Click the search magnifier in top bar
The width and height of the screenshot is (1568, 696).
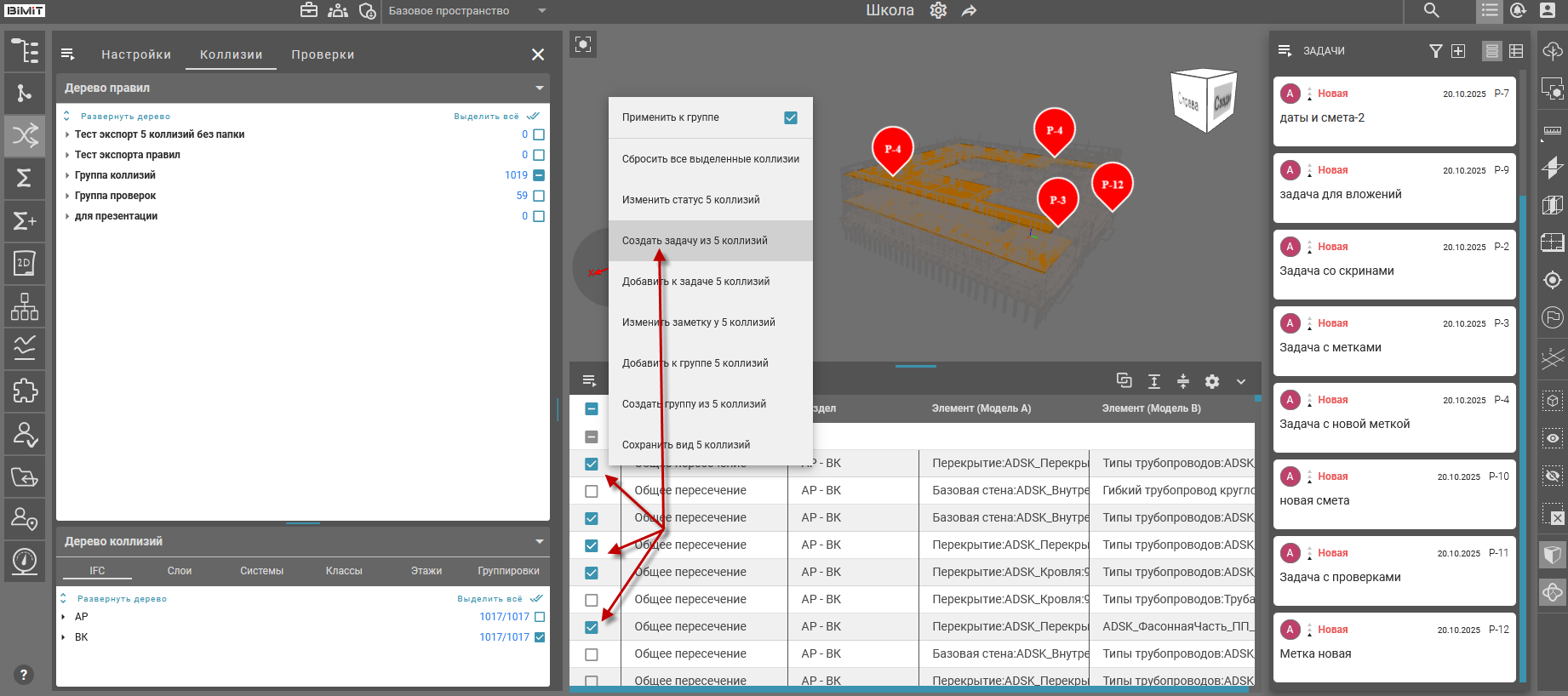click(x=1432, y=11)
